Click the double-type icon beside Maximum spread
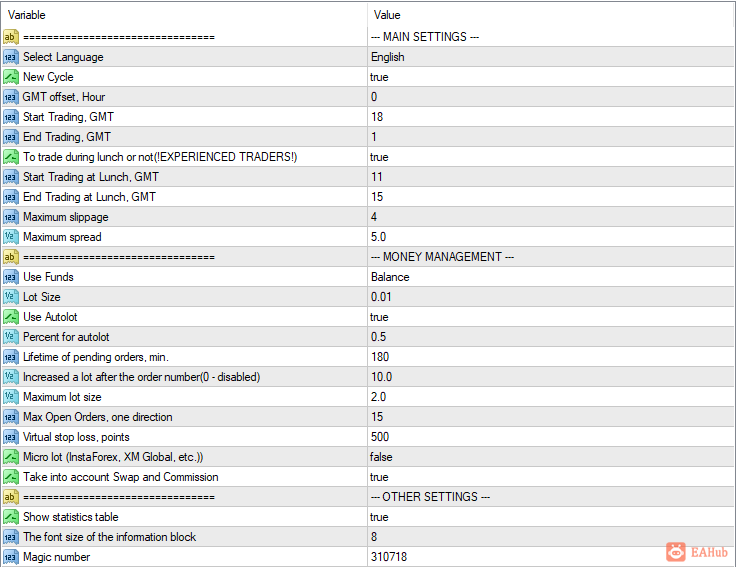The image size is (737, 567). point(11,237)
